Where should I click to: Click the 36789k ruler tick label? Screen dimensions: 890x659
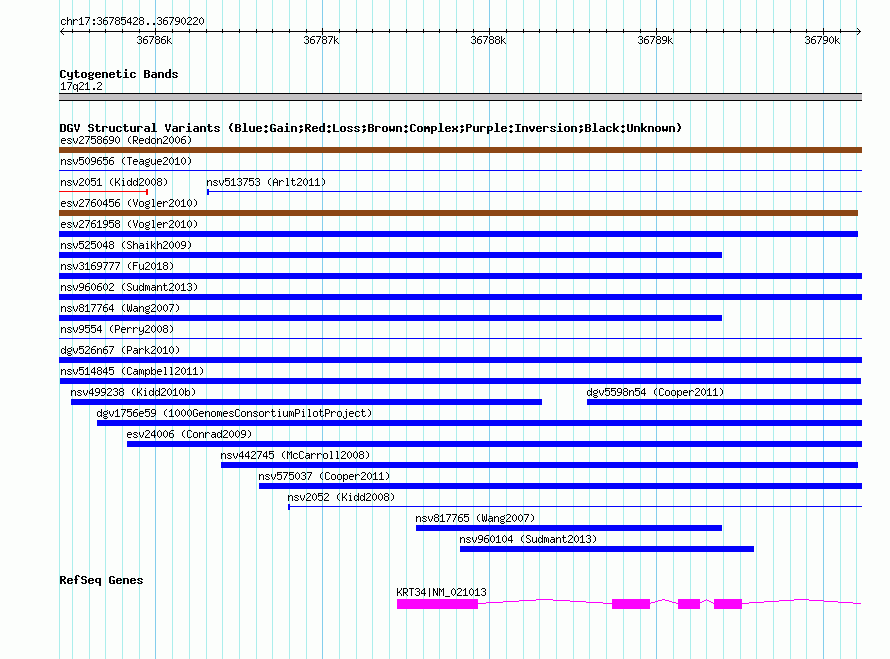click(654, 40)
